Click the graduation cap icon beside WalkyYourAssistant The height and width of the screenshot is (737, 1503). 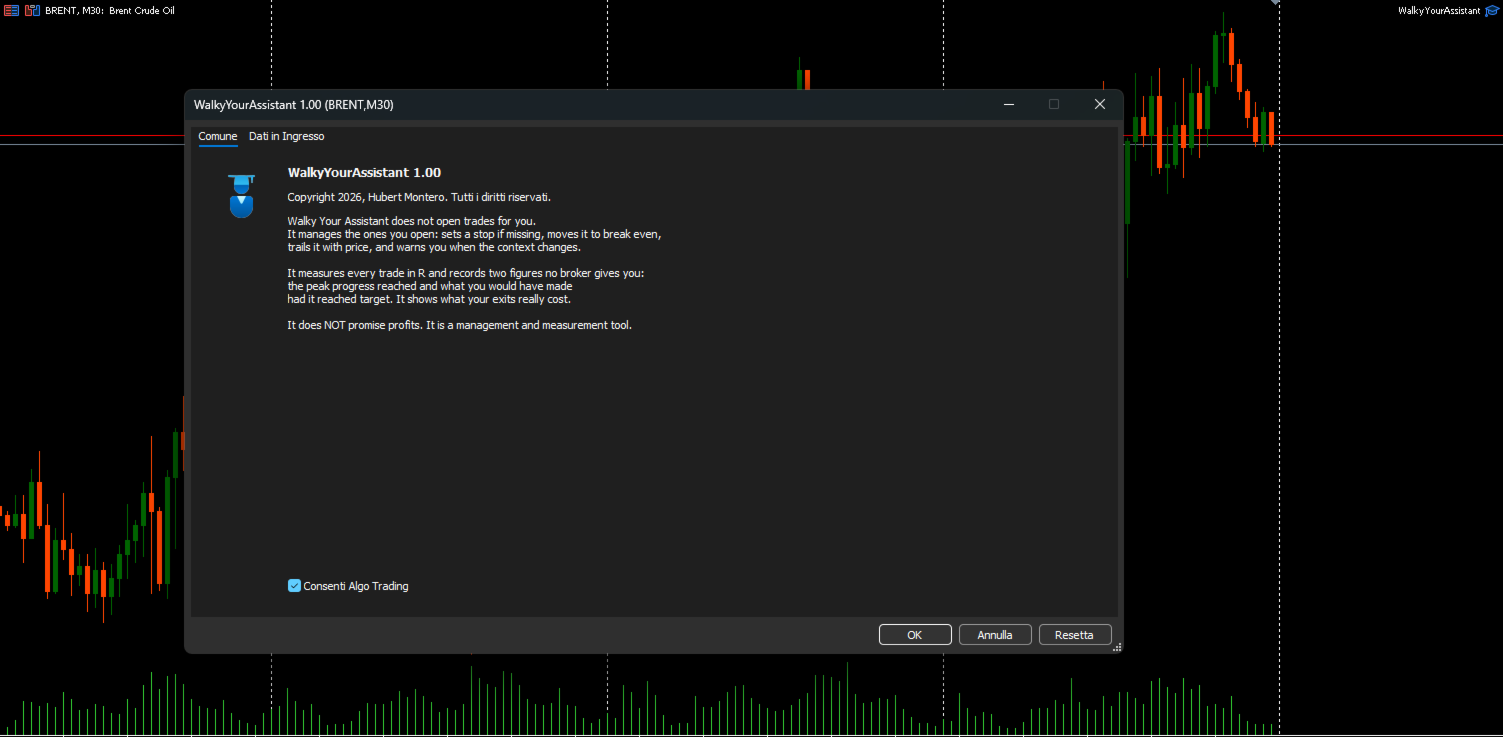tap(1492, 10)
